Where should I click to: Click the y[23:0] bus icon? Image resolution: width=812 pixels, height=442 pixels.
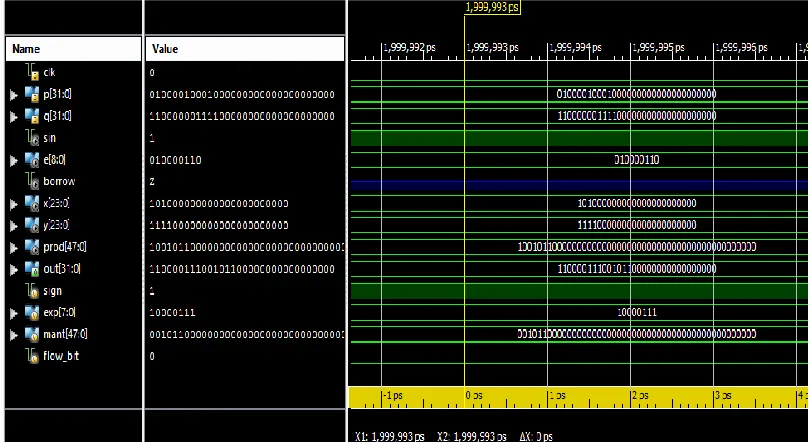point(32,225)
